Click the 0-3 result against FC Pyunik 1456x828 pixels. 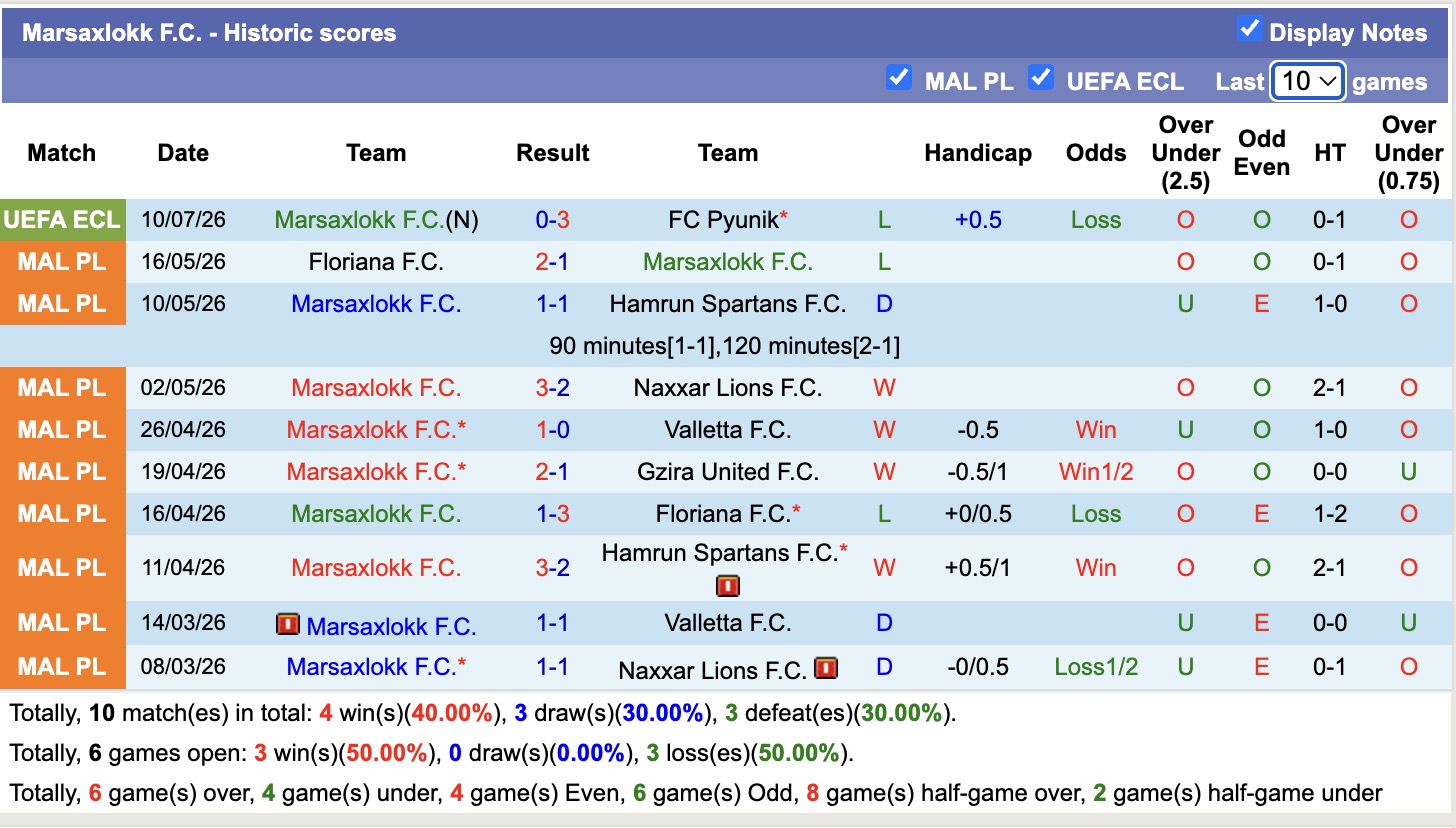click(552, 220)
